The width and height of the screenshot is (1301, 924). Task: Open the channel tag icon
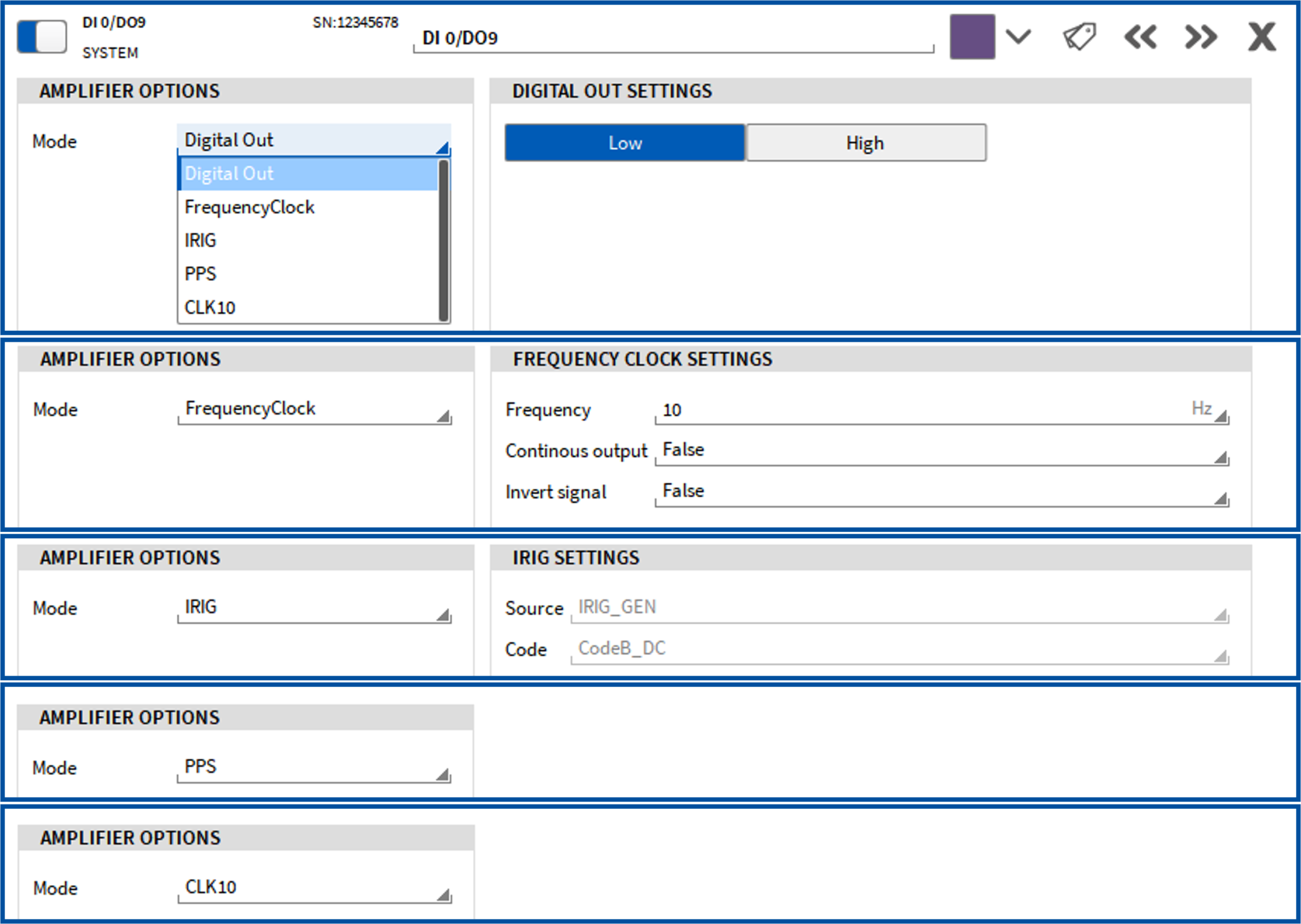tap(1079, 37)
